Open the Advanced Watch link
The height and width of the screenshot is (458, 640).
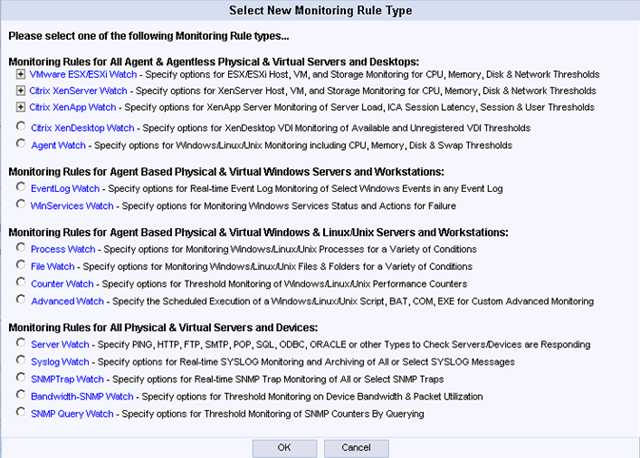67,301
